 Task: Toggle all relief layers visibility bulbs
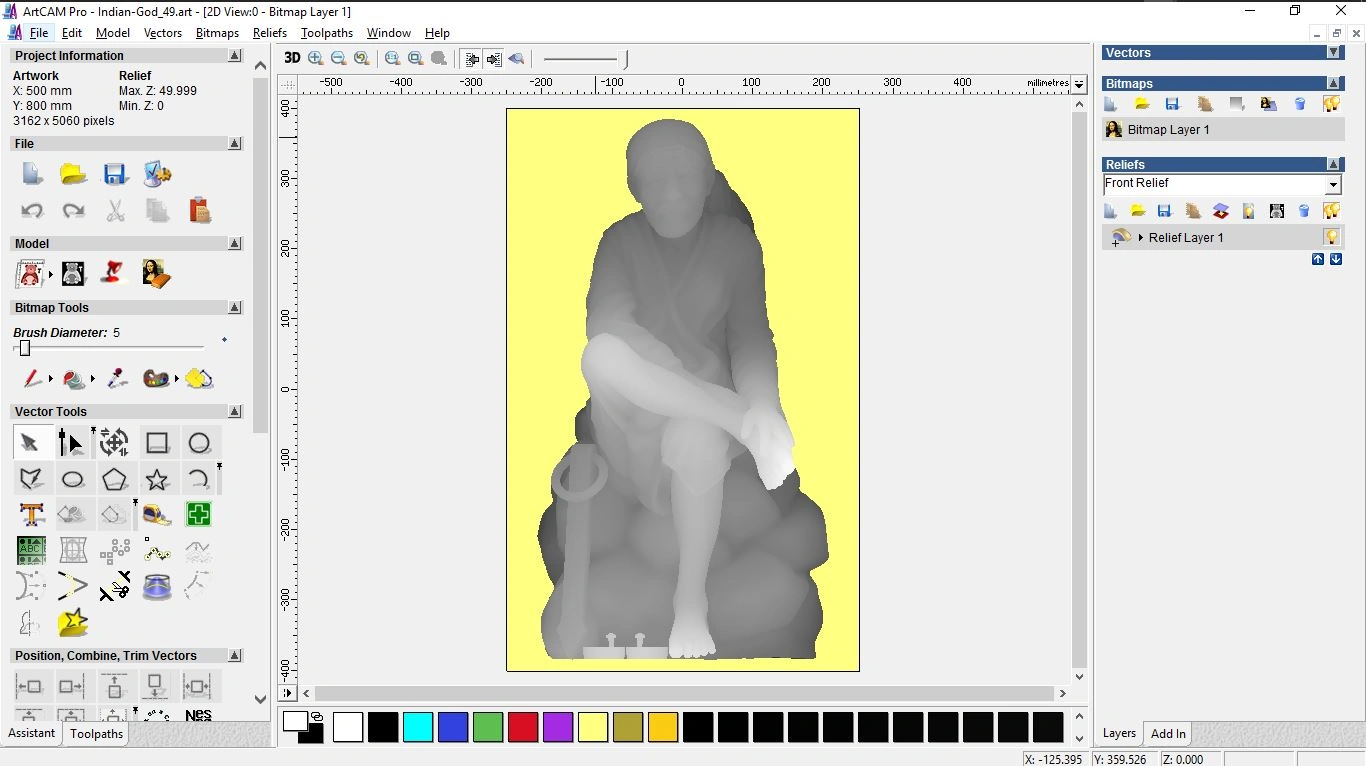click(x=1331, y=211)
